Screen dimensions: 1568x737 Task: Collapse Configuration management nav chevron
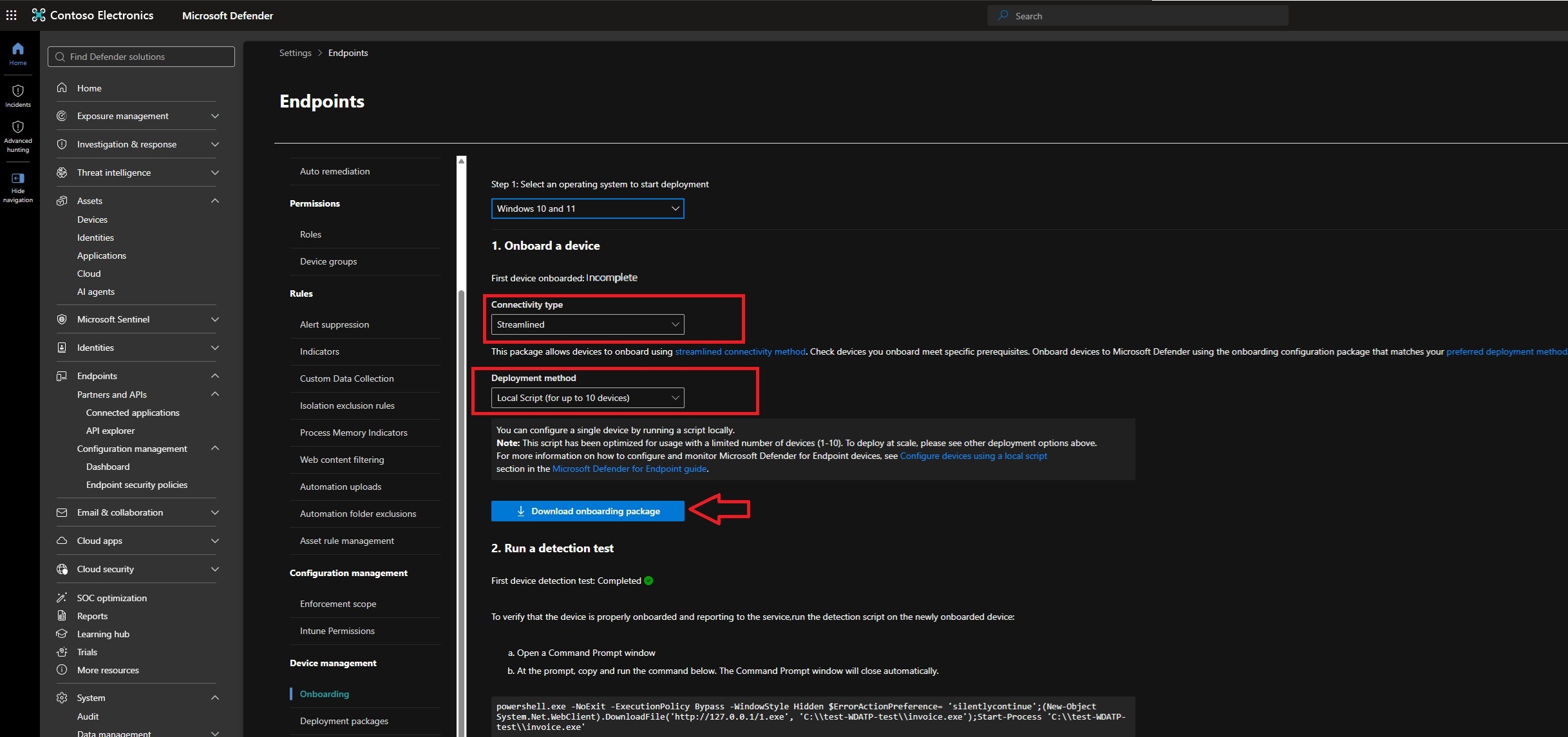pos(215,449)
